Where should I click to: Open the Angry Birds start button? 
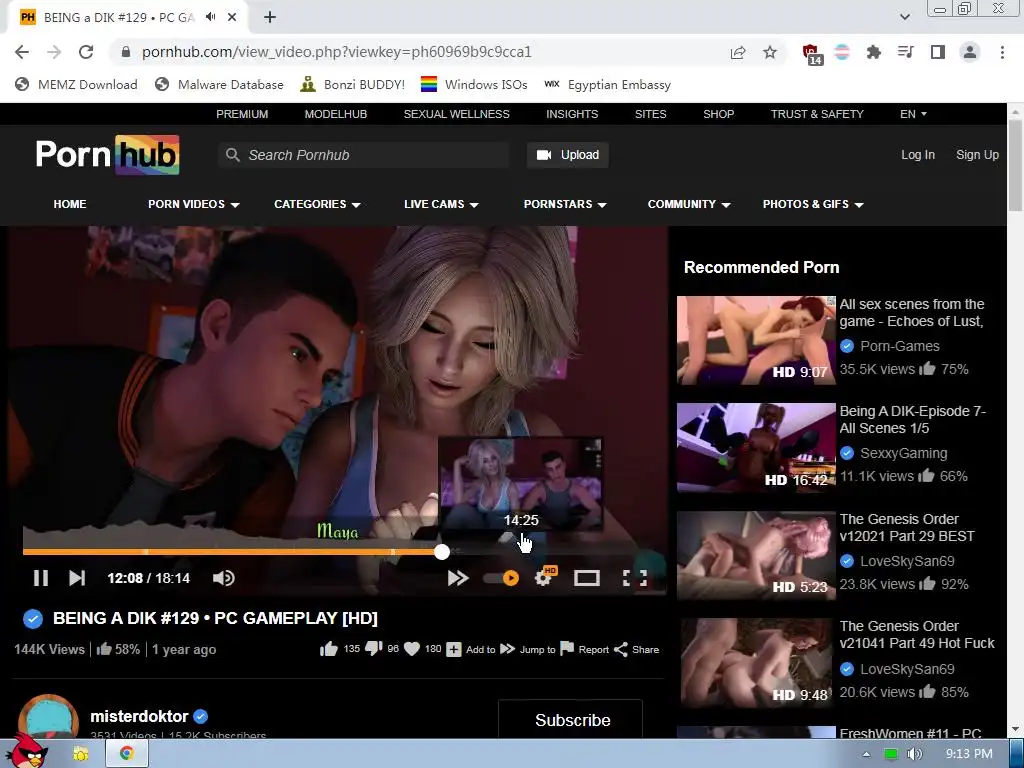[x=28, y=752]
